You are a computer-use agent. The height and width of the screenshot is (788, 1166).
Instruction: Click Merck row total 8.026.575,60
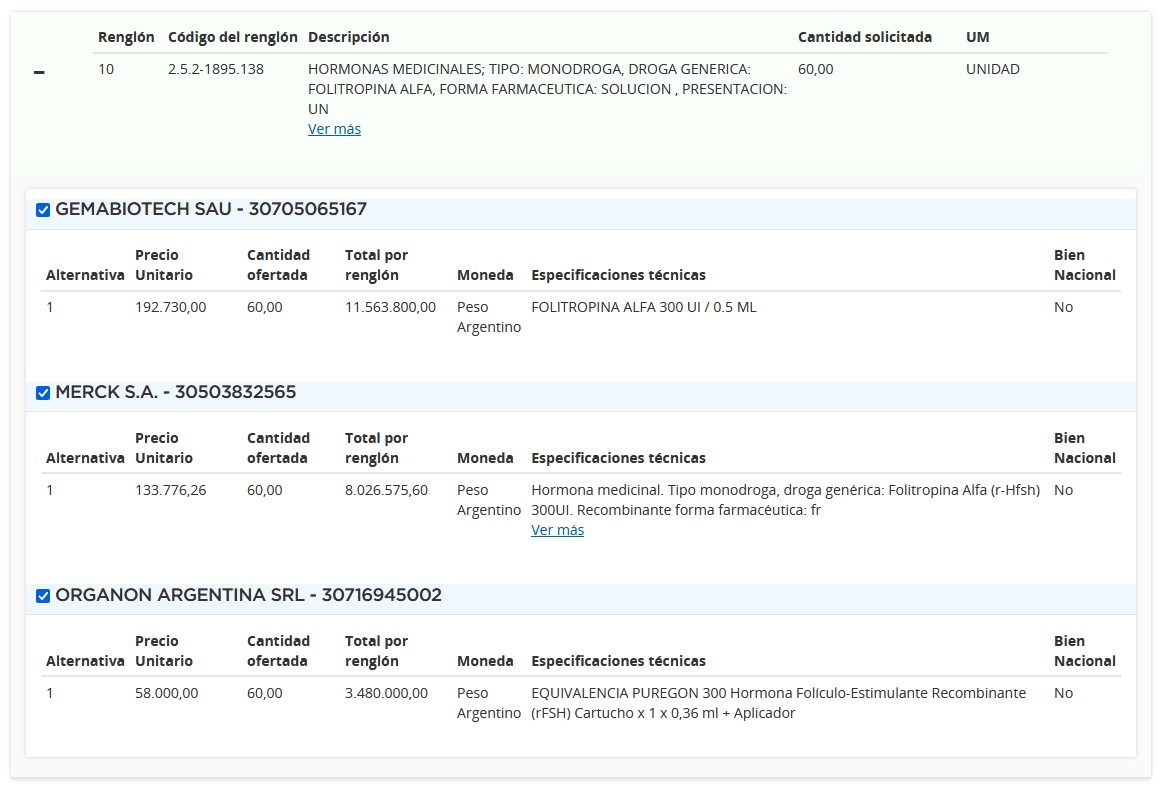point(386,490)
